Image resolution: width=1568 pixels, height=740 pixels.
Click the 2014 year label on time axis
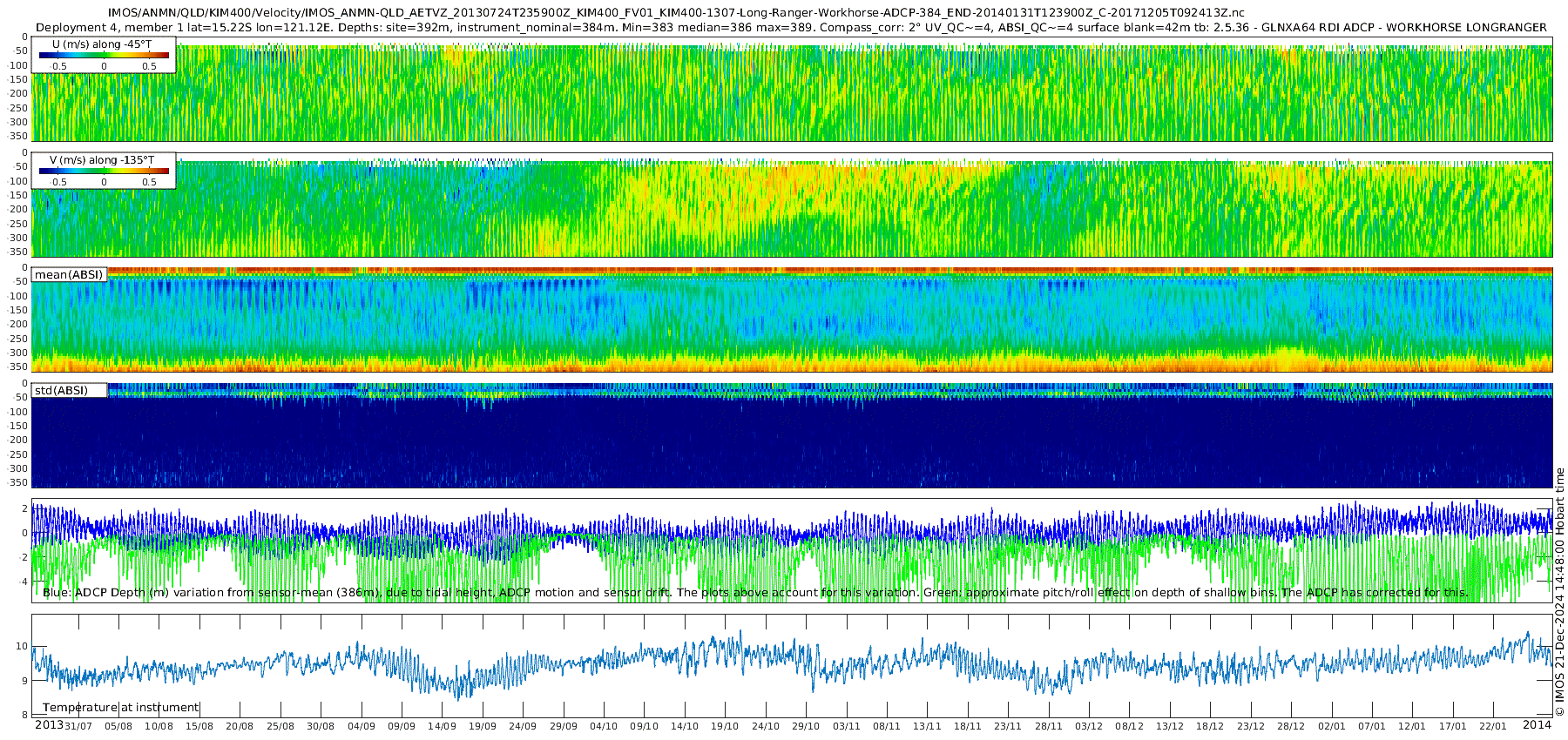(1537, 725)
